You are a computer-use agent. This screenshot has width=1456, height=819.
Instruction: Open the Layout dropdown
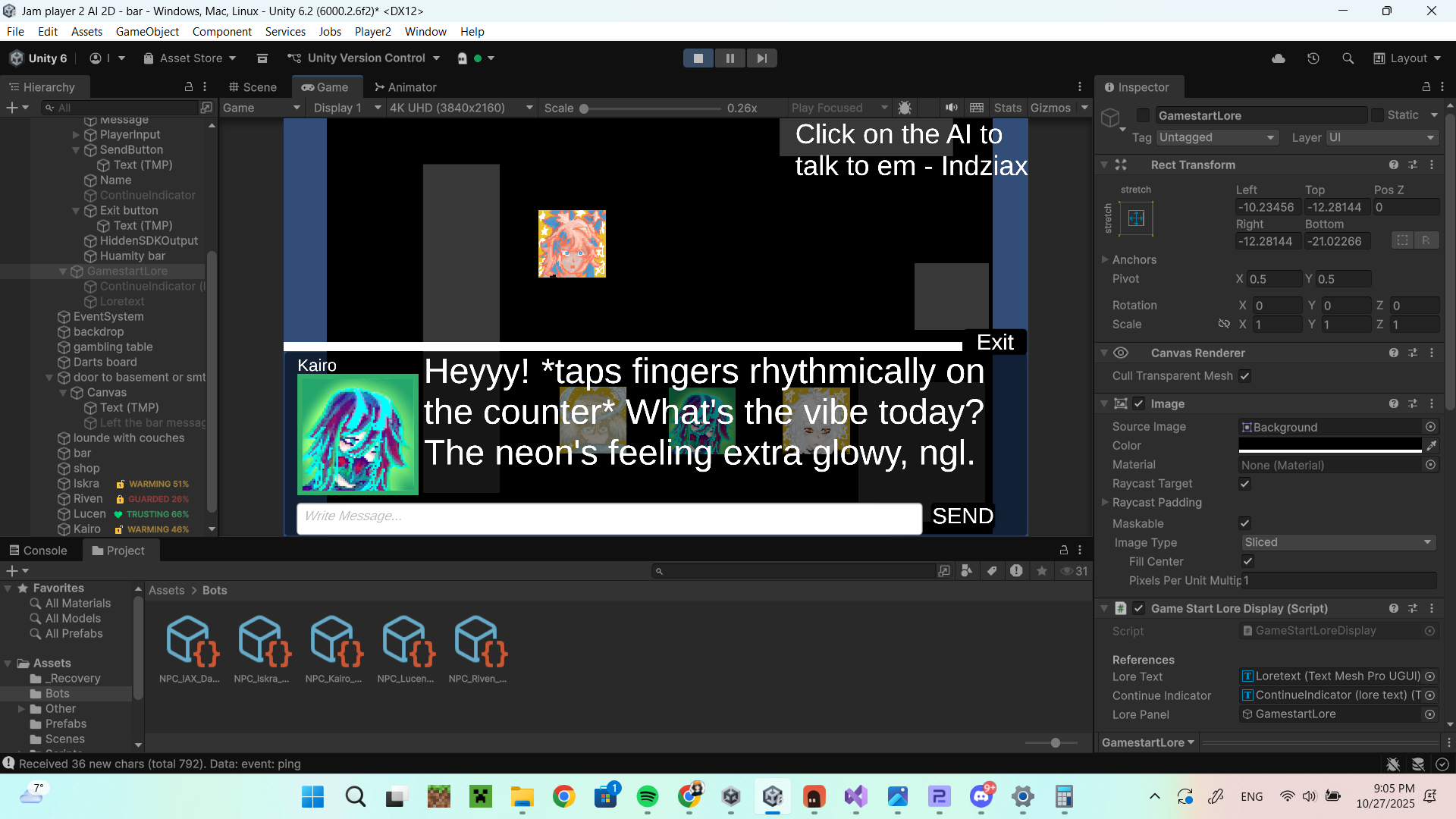pyautogui.click(x=1407, y=58)
